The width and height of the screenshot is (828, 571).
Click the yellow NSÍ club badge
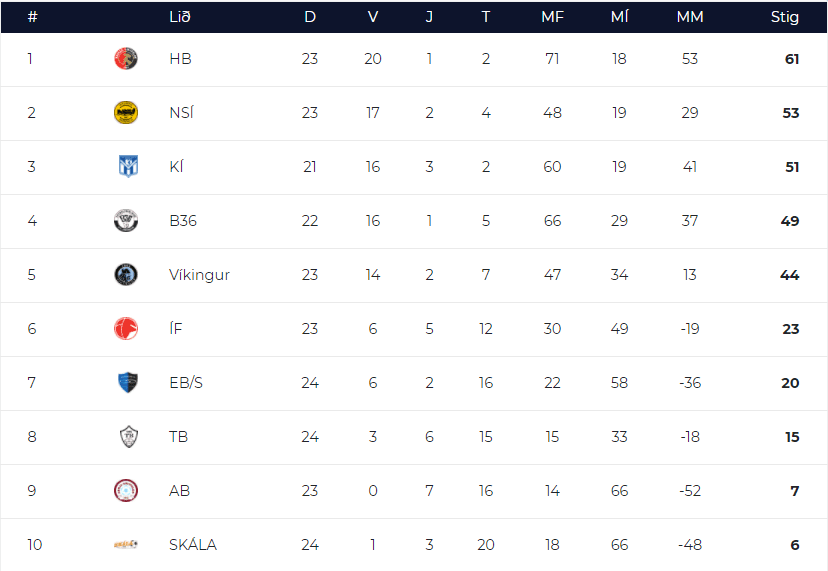tap(126, 113)
